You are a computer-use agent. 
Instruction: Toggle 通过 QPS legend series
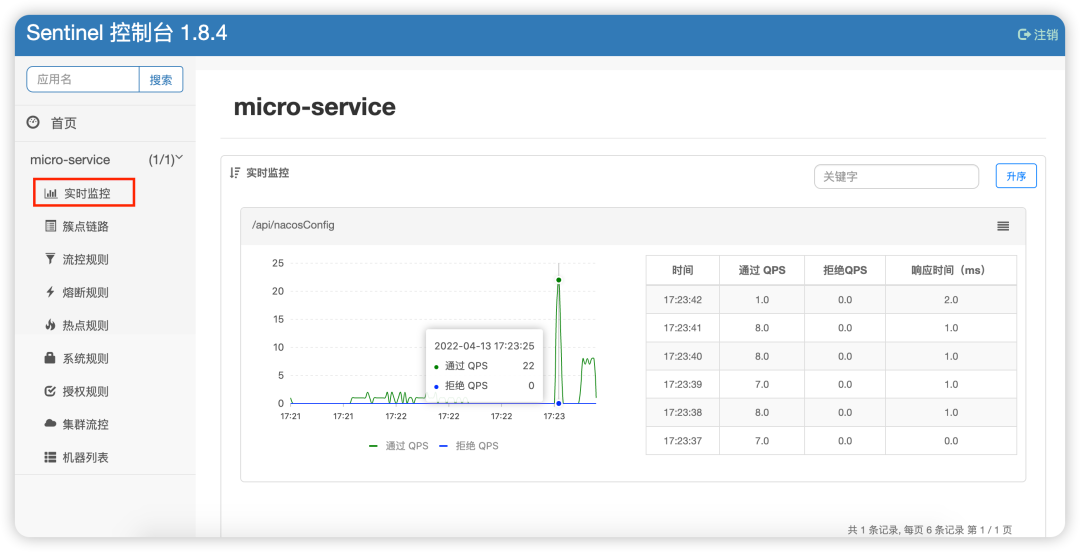point(399,446)
